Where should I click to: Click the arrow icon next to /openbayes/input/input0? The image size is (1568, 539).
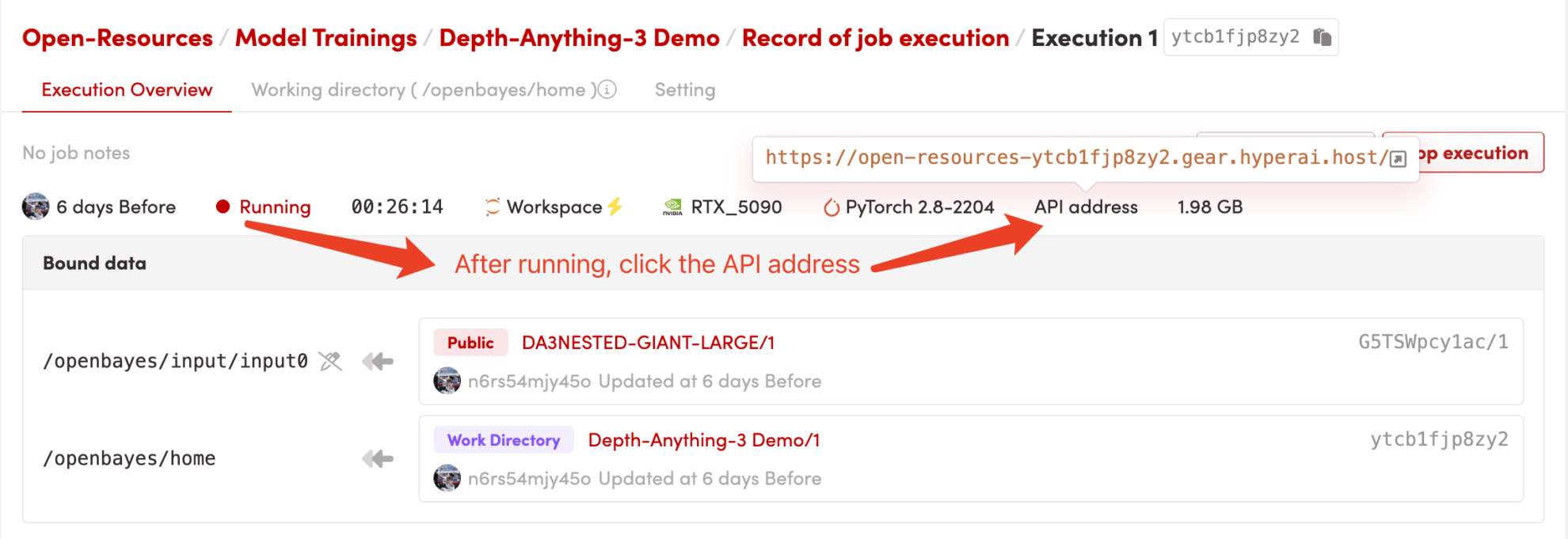[x=378, y=362]
